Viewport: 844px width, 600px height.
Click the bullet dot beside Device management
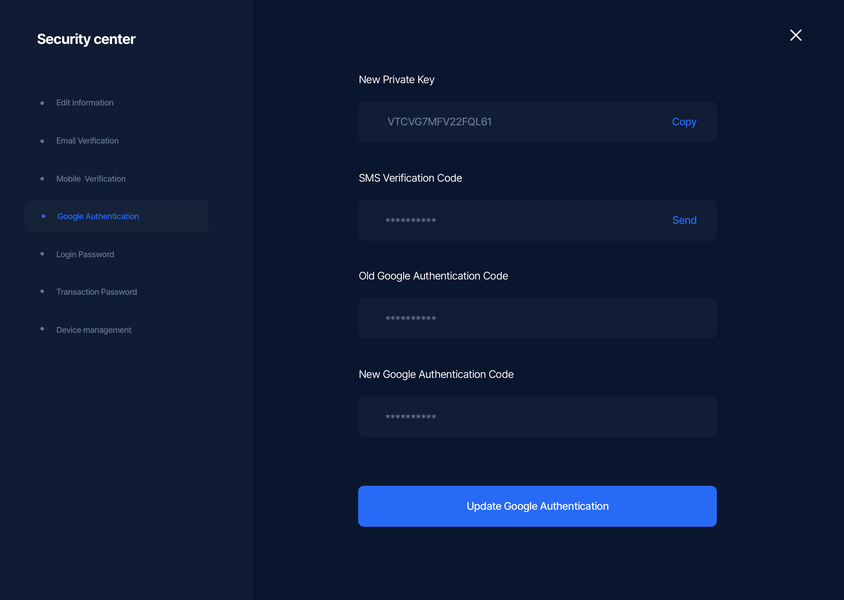coord(42,330)
